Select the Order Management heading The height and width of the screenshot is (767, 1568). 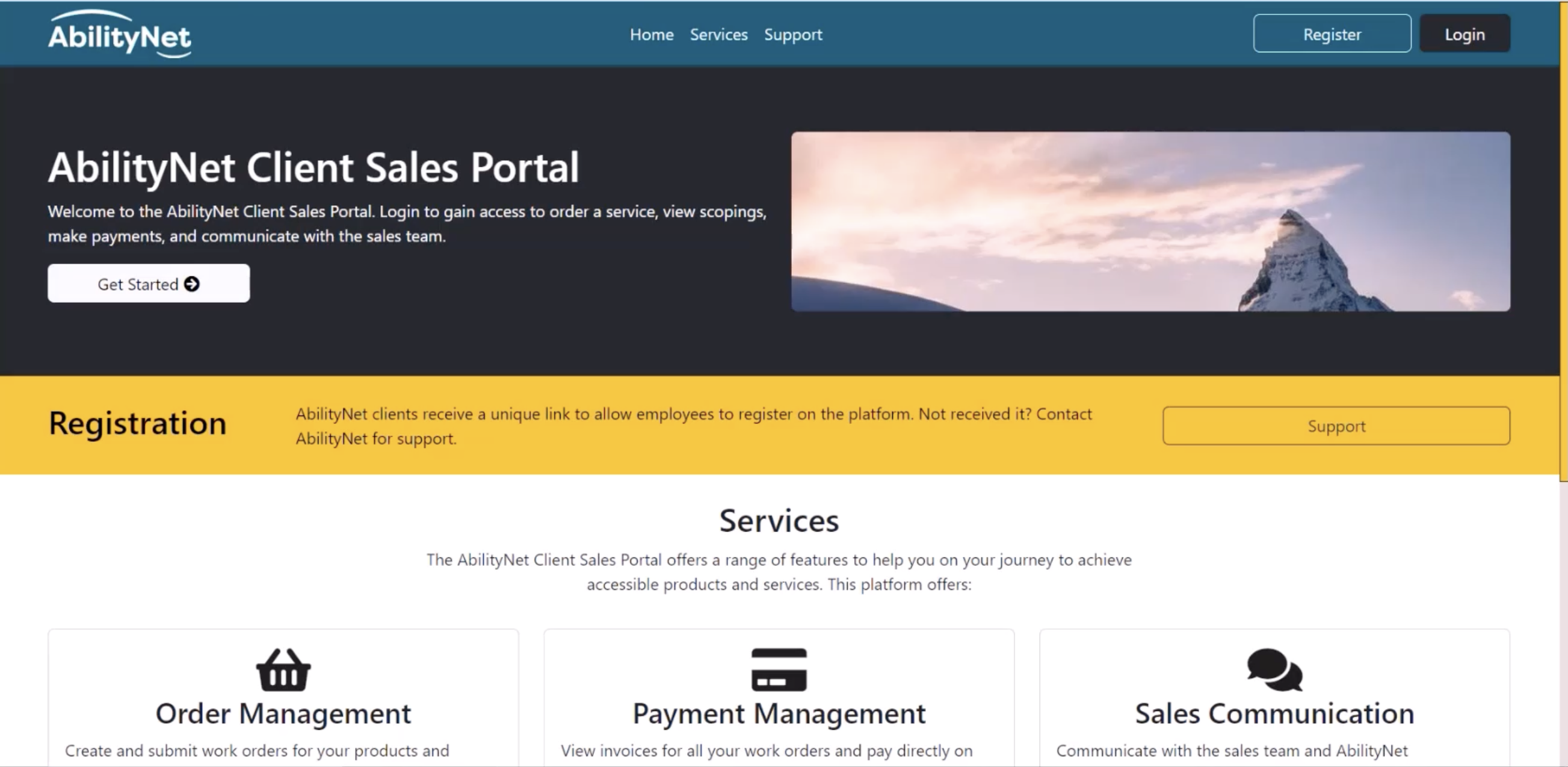point(283,713)
